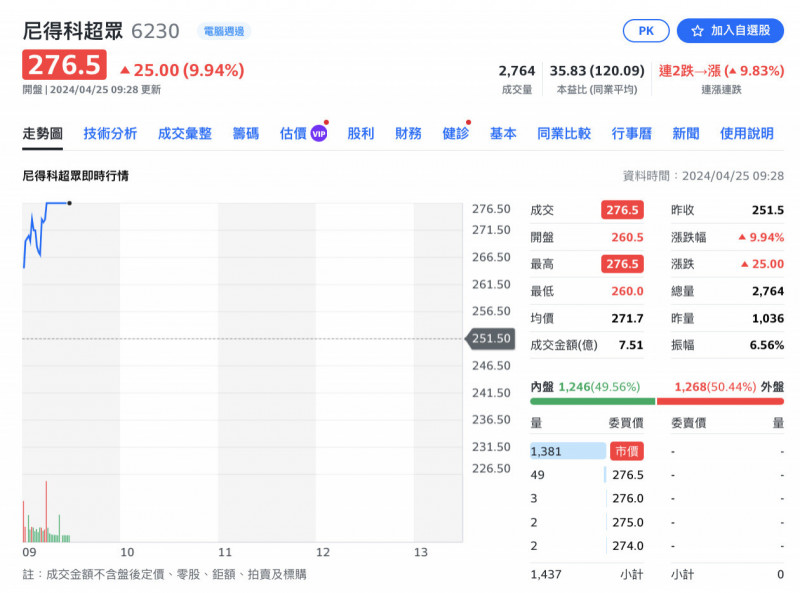Screen dimensions: 800x593
Task: Click the big 276.5 price badge
Action: 64,65
